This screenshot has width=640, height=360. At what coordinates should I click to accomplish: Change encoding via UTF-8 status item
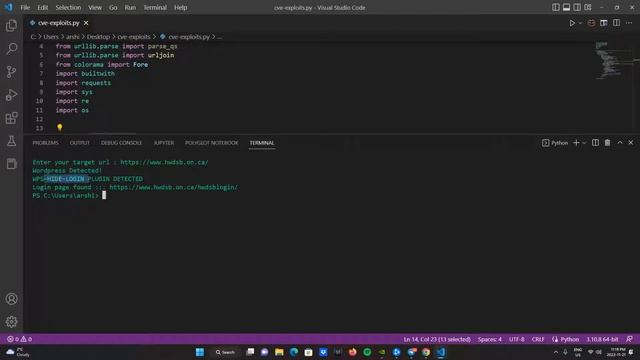pos(516,339)
